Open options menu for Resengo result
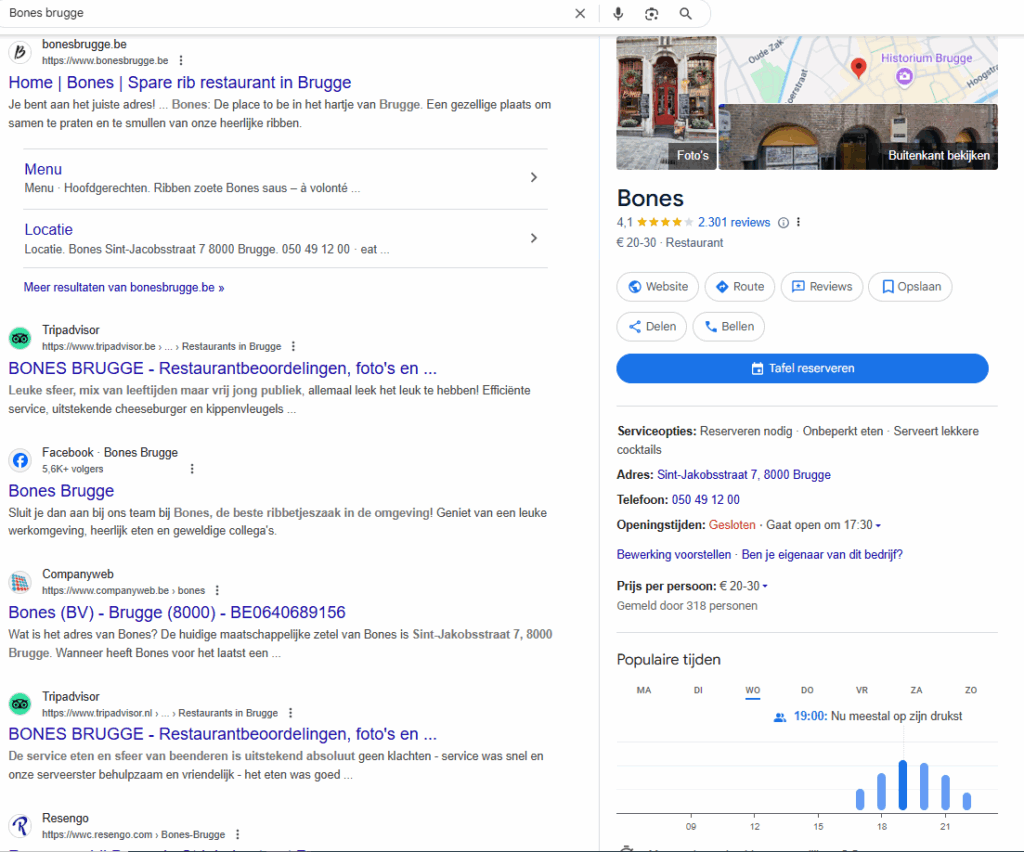The image size is (1024, 852). (x=238, y=834)
